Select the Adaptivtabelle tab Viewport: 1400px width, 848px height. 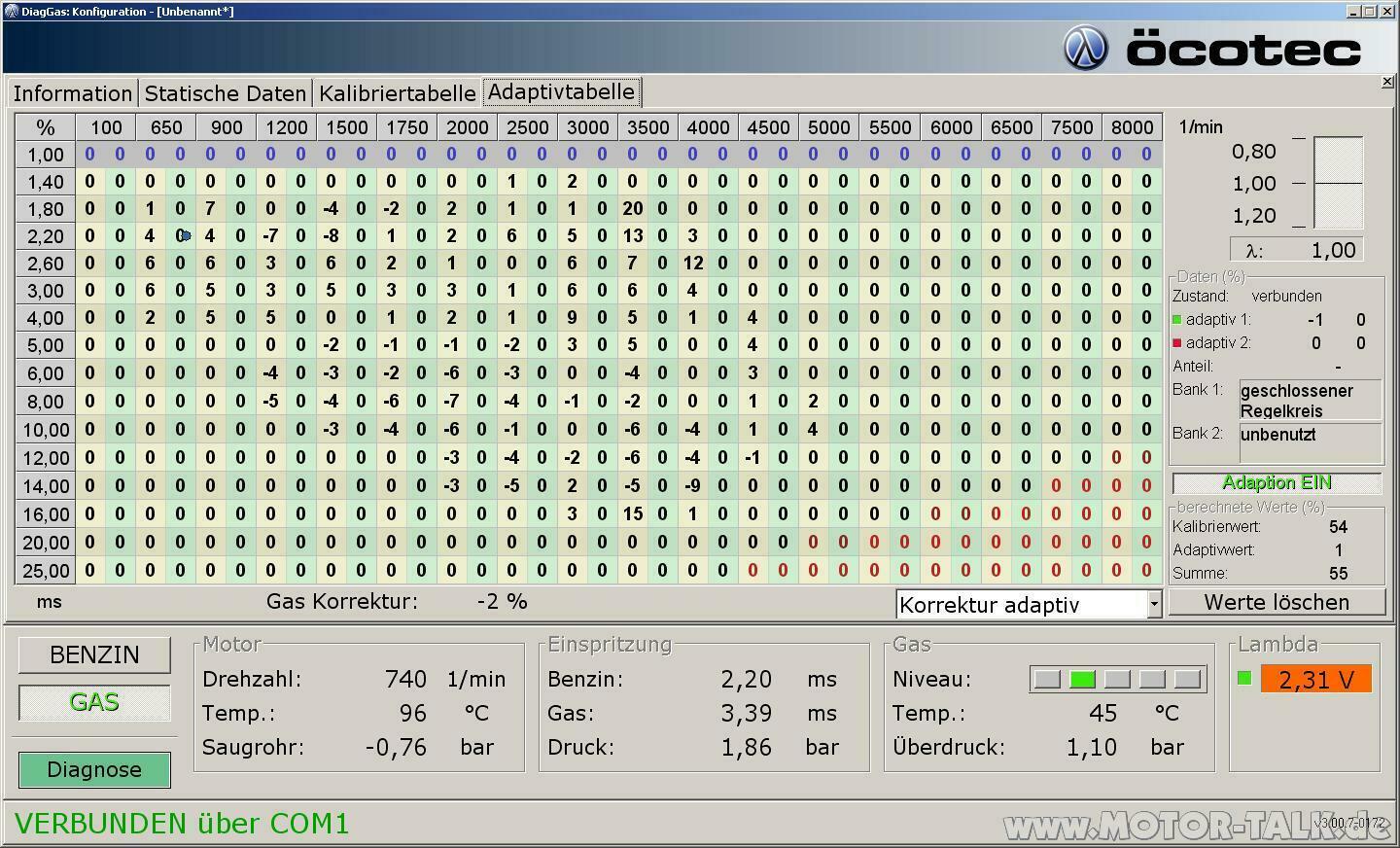[x=561, y=91]
